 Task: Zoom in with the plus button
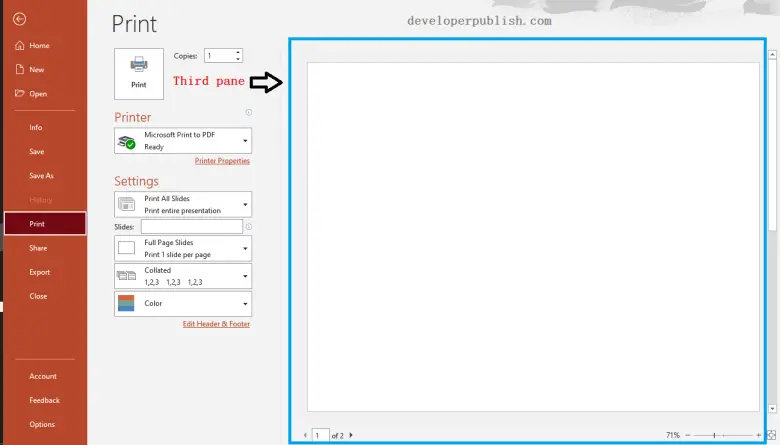coord(758,435)
